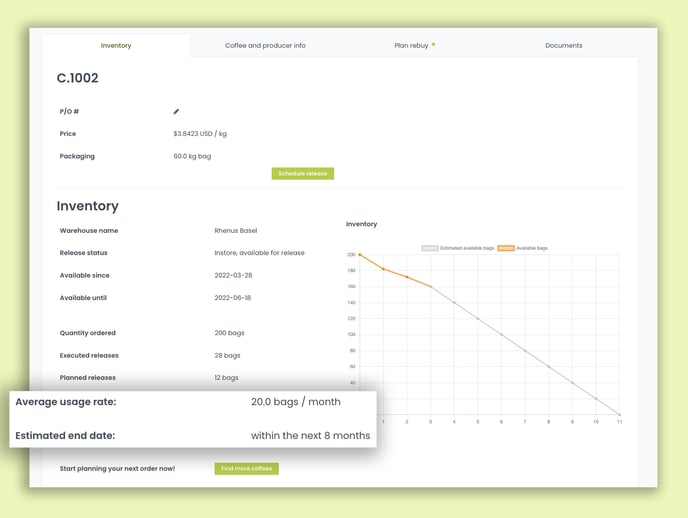
Task: Click last chart data point at month 11
Action: tap(620, 414)
